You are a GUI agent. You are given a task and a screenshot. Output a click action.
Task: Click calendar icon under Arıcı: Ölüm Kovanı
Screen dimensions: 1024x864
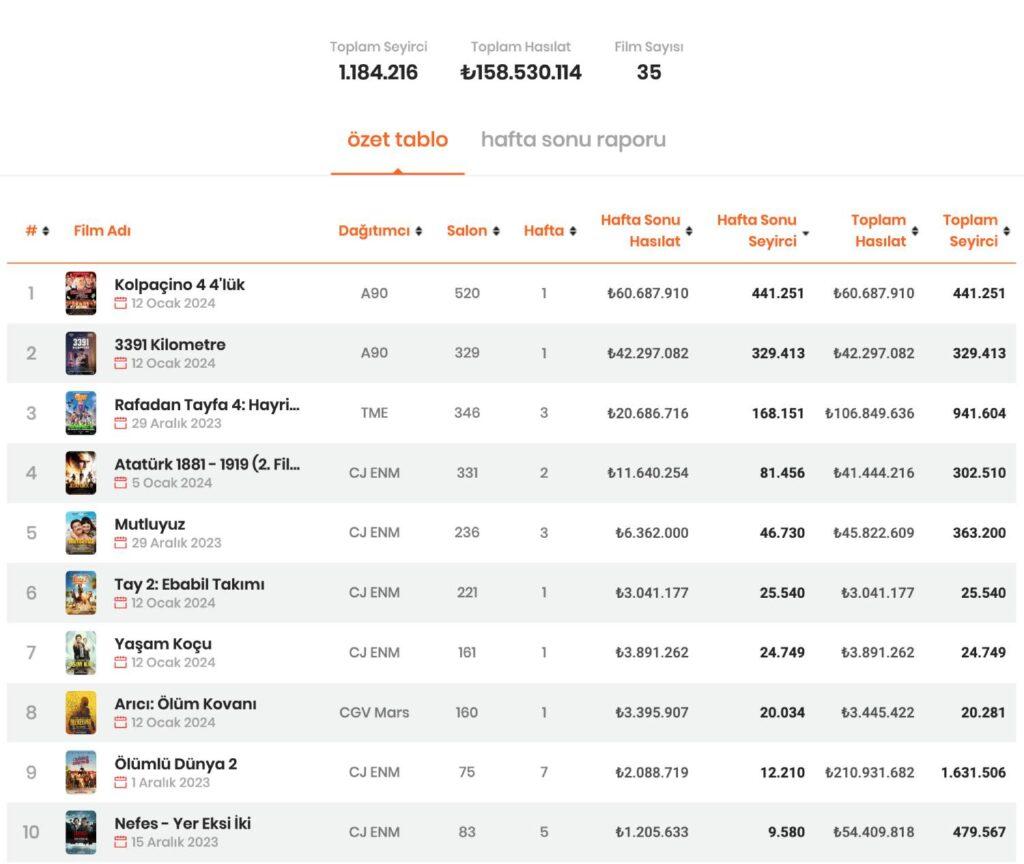click(121, 723)
